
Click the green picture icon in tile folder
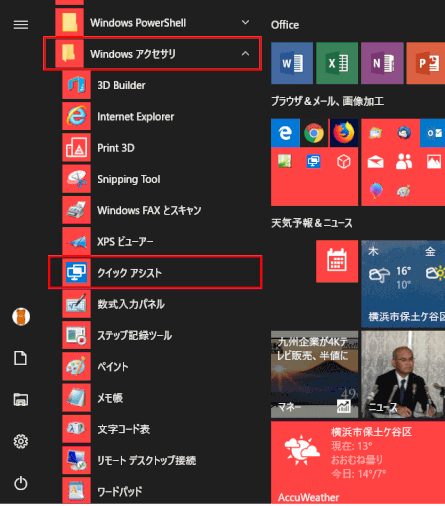(x=285, y=161)
